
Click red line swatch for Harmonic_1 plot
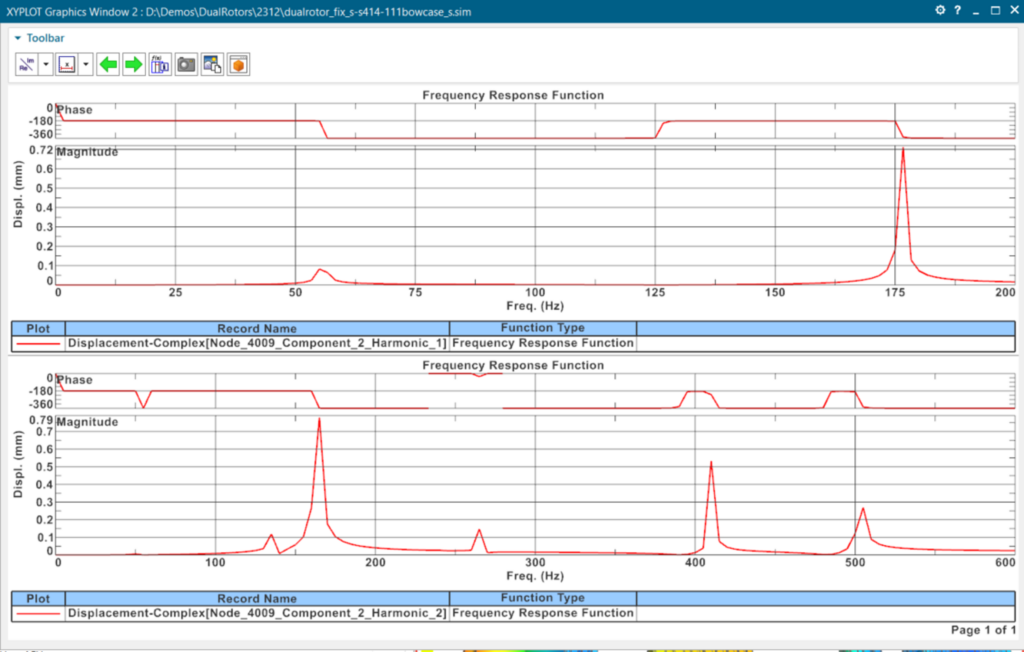tap(38, 343)
